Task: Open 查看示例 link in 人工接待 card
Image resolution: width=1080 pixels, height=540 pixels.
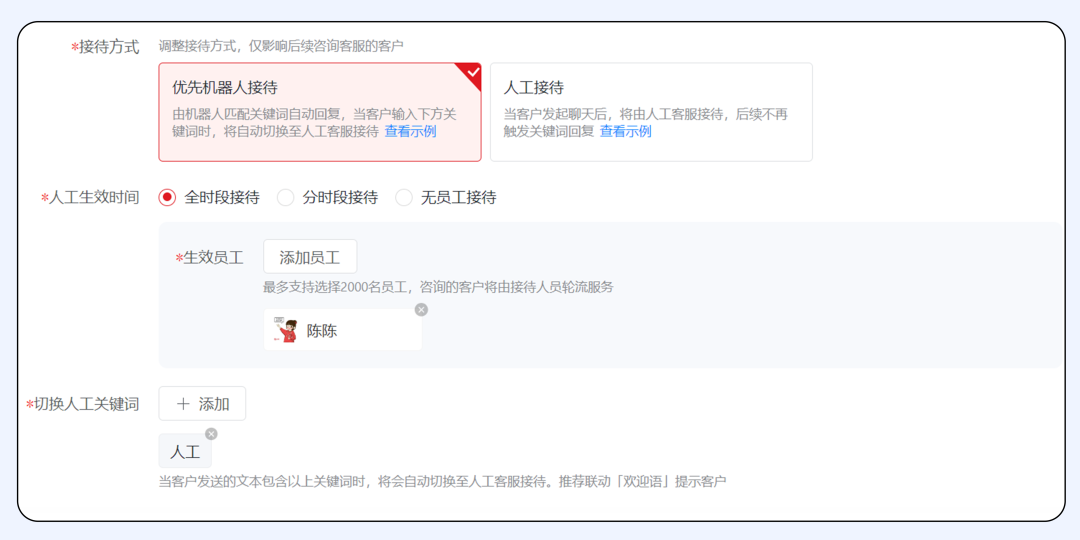Action: (625, 131)
